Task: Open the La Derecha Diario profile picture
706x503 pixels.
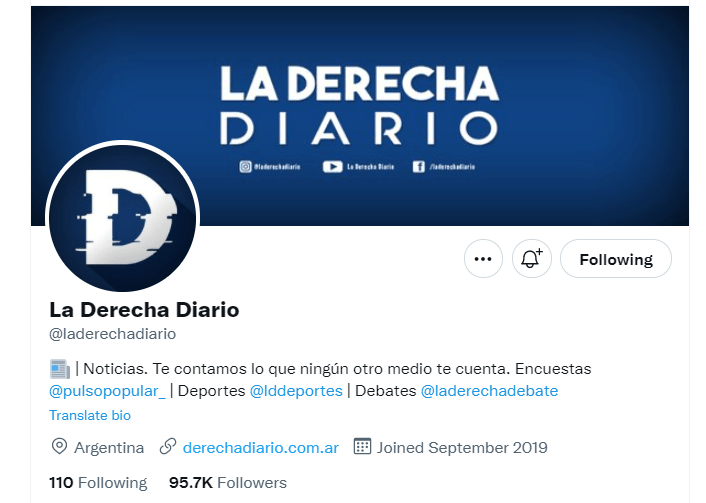Action: (x=122, y=218)
